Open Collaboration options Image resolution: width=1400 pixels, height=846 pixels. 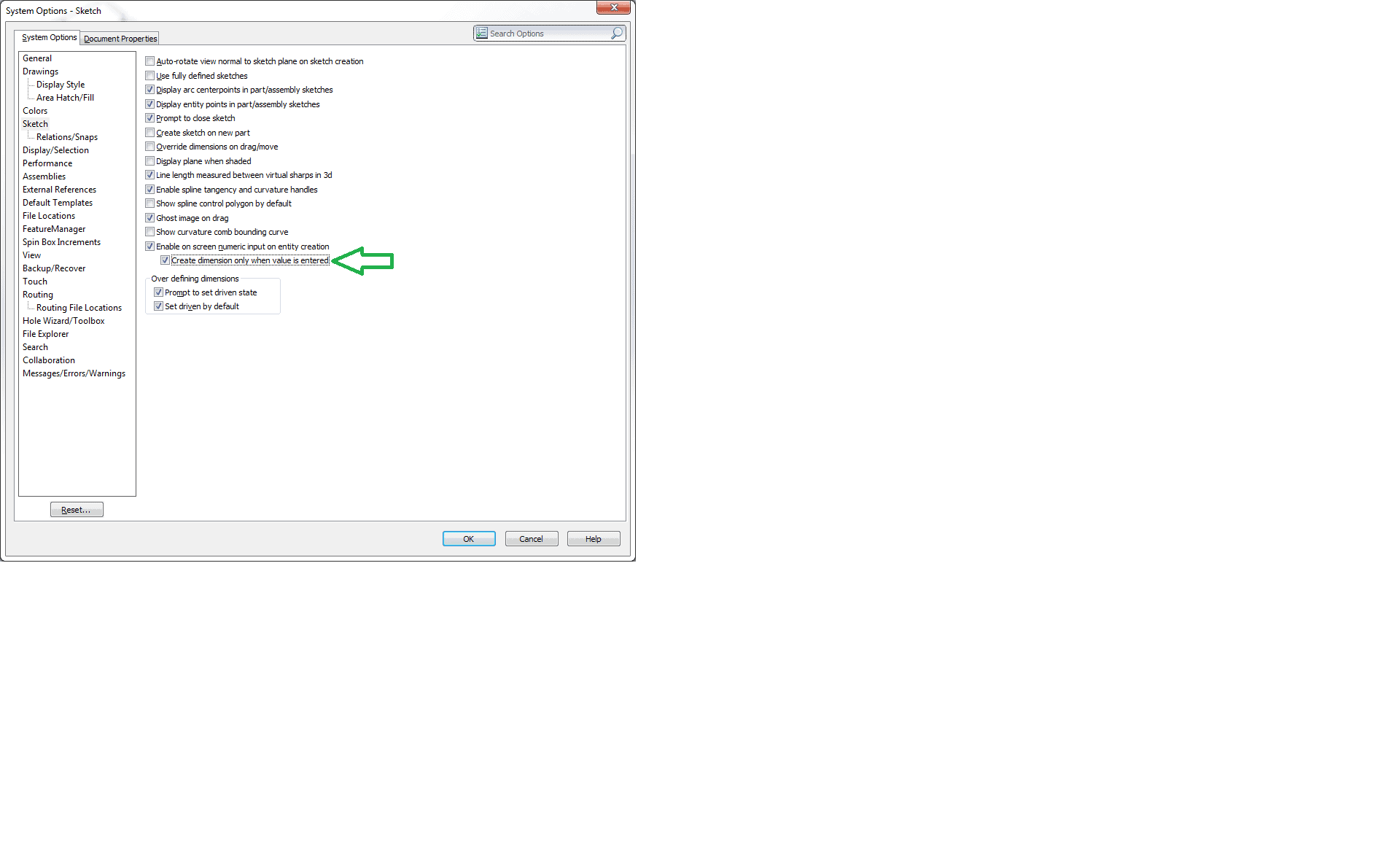click(x=49, y=360)
